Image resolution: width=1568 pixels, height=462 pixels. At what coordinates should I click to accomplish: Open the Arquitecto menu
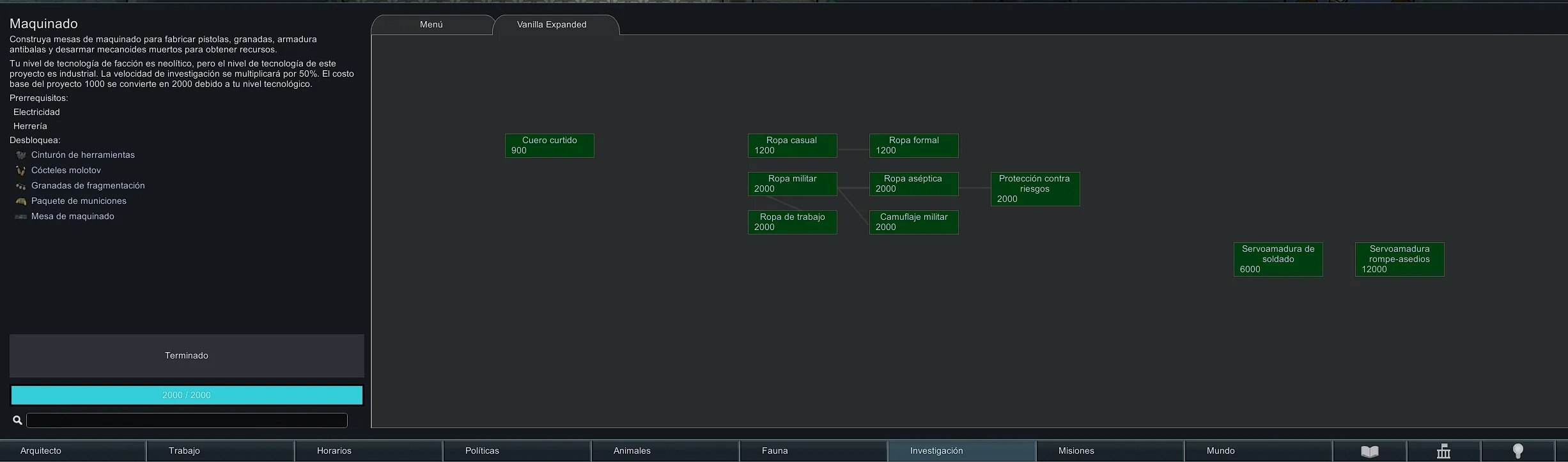tap(73, 451)
